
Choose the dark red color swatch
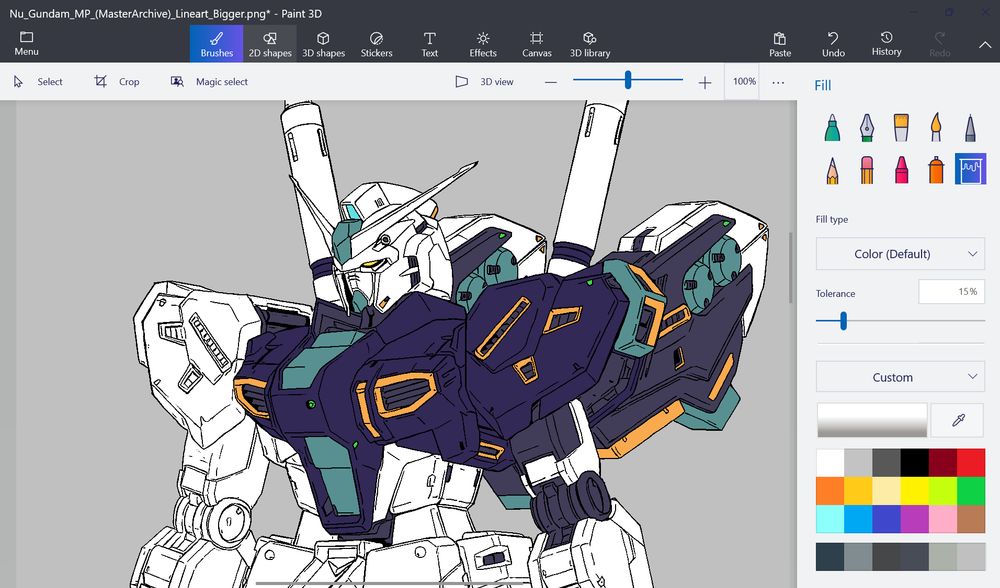(x=943, y=463)
